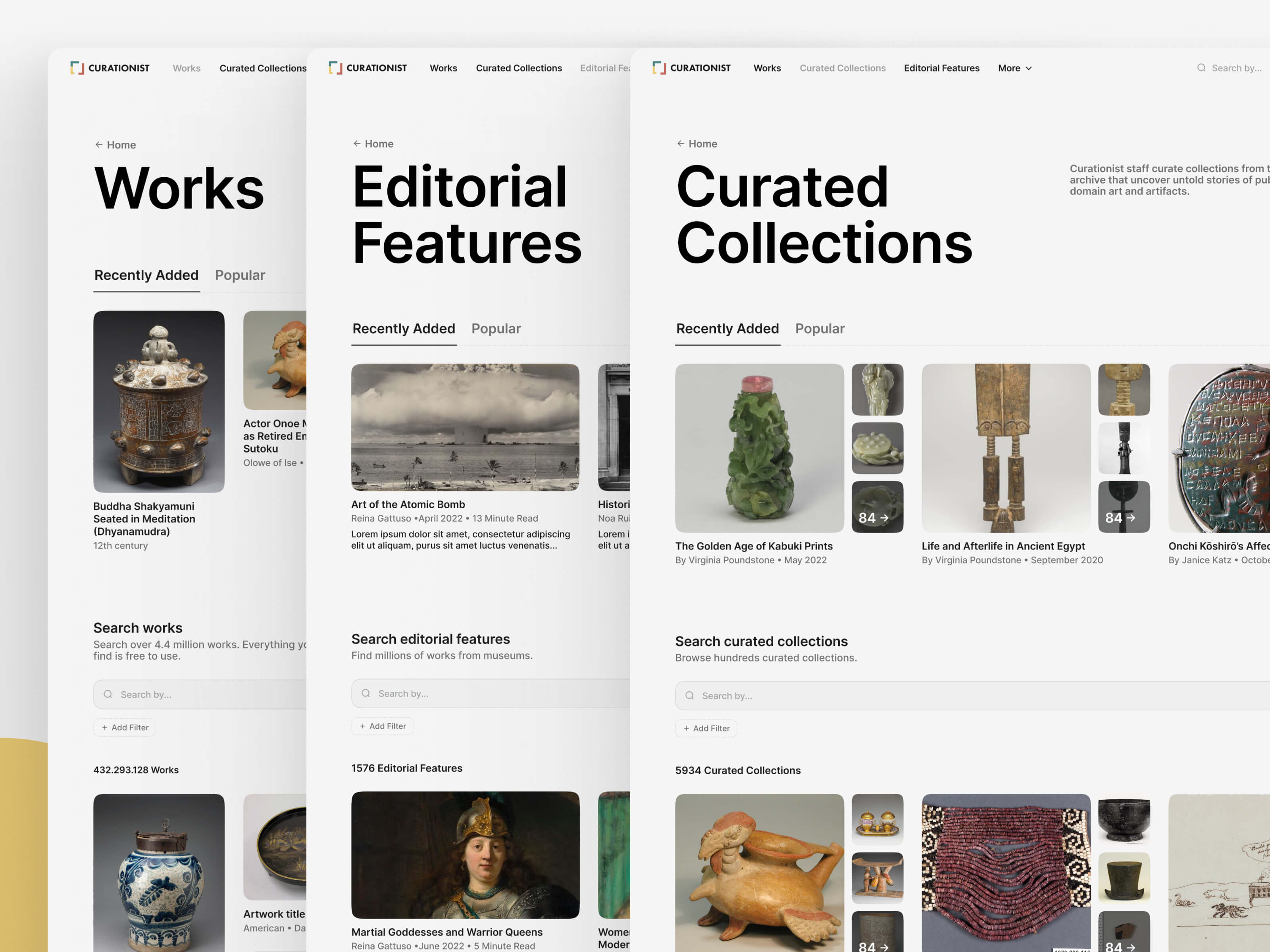This screenshot has height=952, width=1270.
Task: Open the green jade bottle thumbnail
Action: (760, 448)
